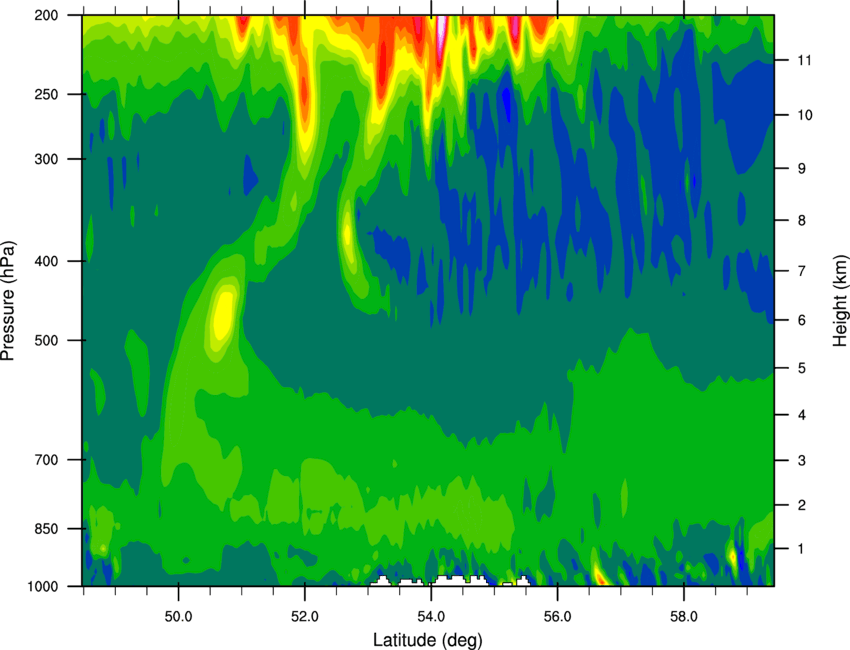Click the Latitude (deg) axis title
The height and width of the screenshot is (650, 850).
(427, 640)
